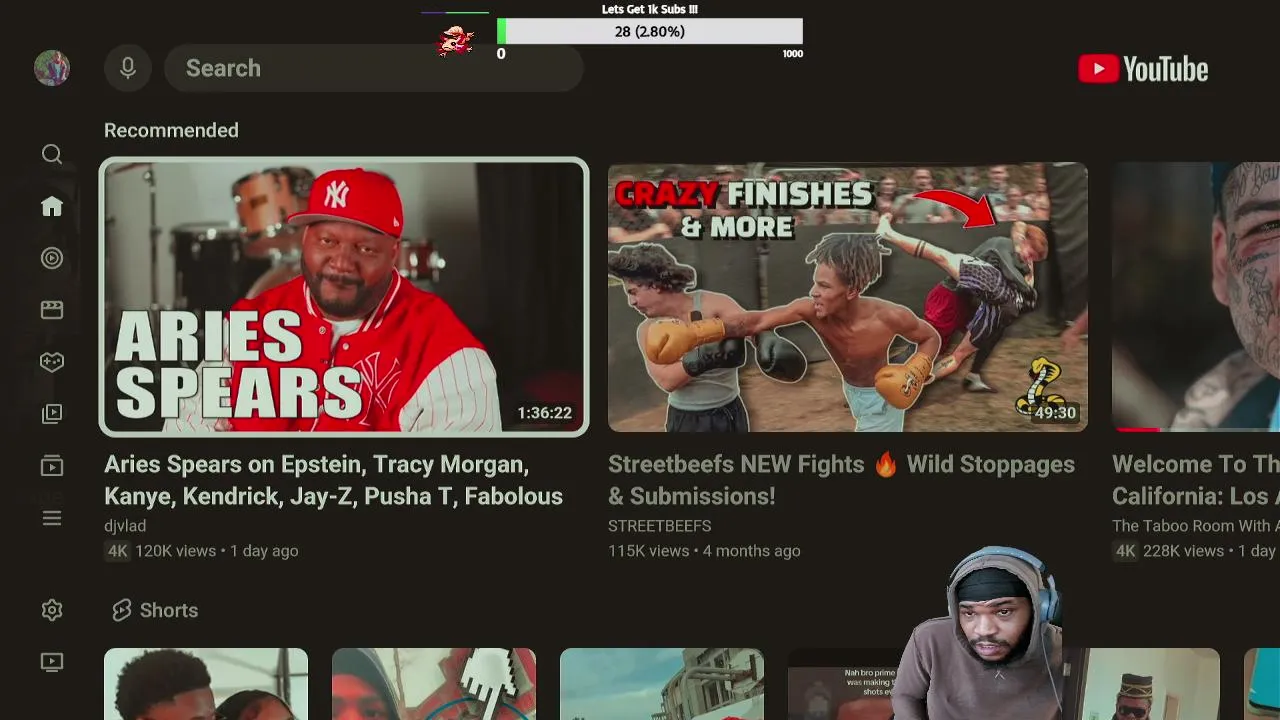The image size is (1280, 720).
Task: Click the account profile avatar
Action: 52,68
